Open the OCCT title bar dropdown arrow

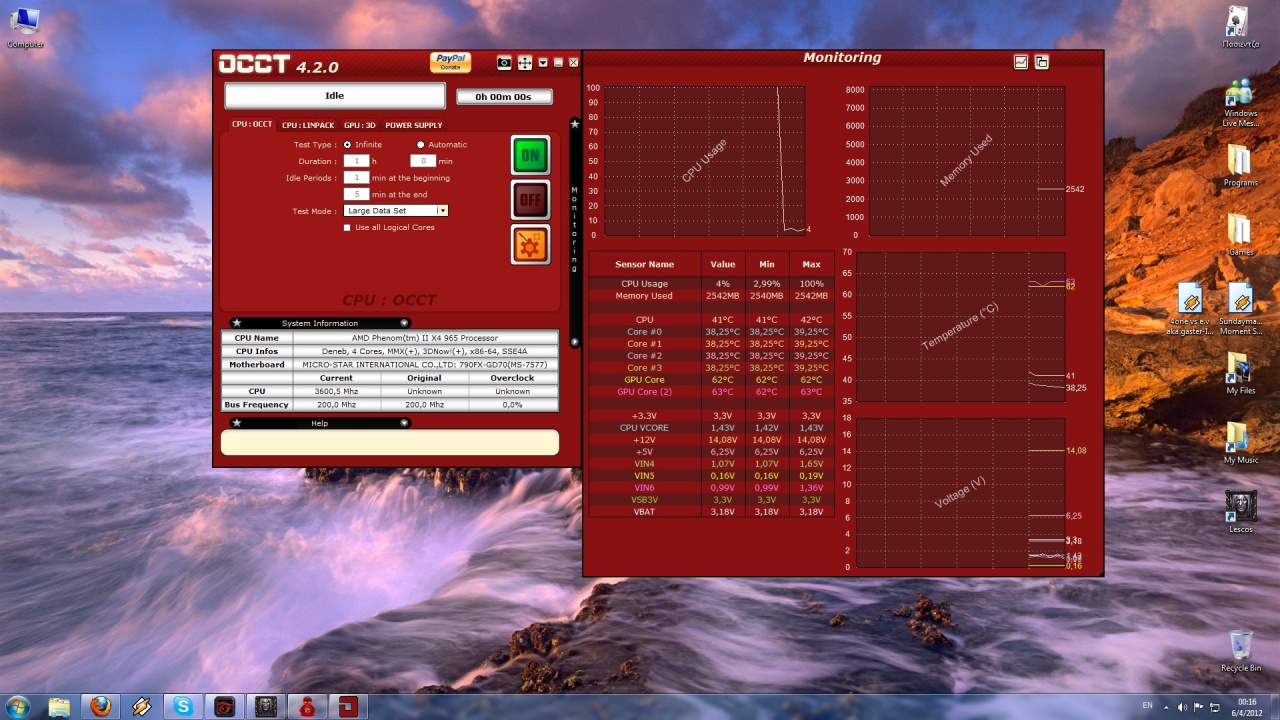(x=543, y=62)
